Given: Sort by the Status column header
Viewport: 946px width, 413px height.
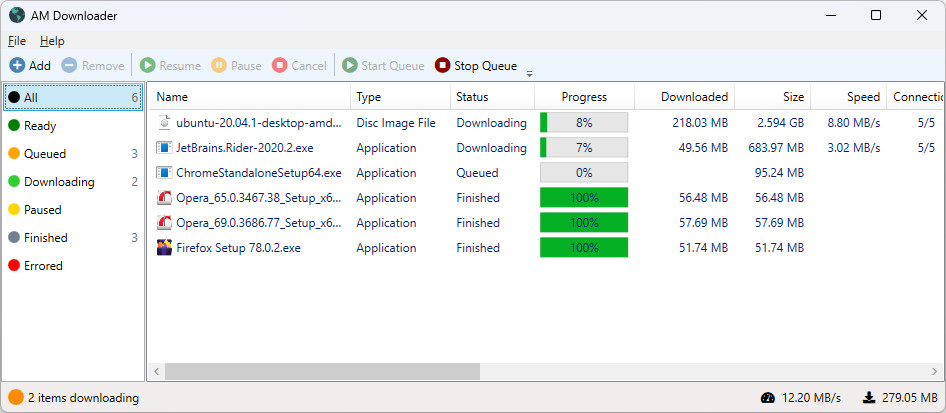Looking at the screenshot, I should (492, 96).
